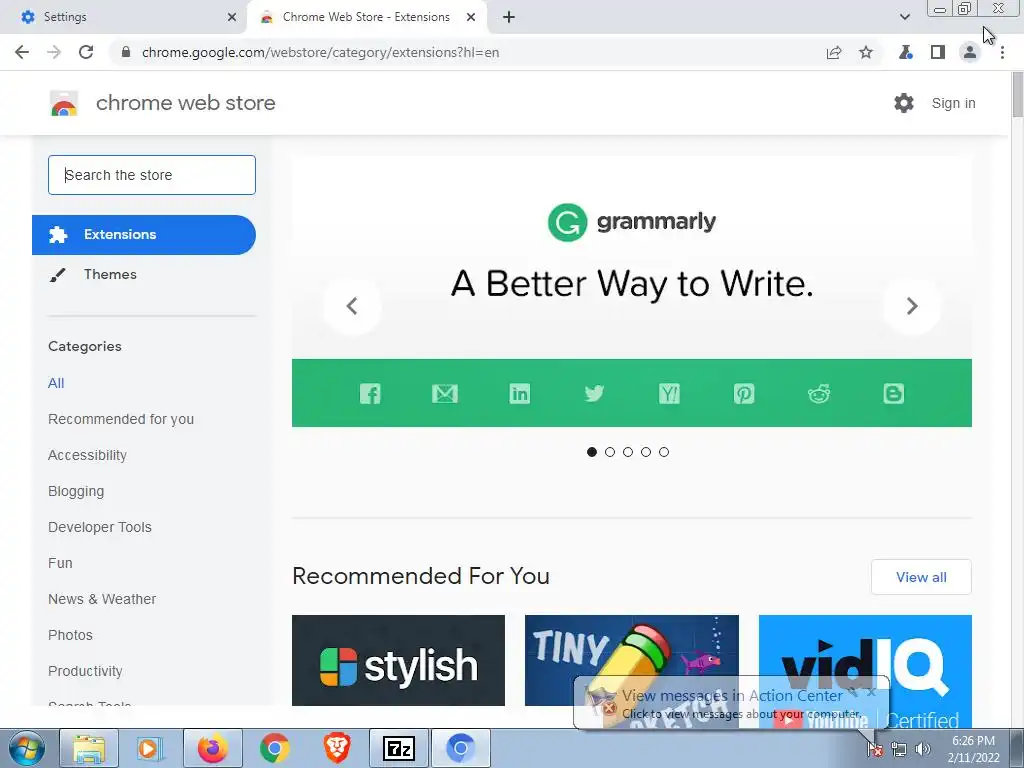Open Windows Explorer from taskbar

89,748
